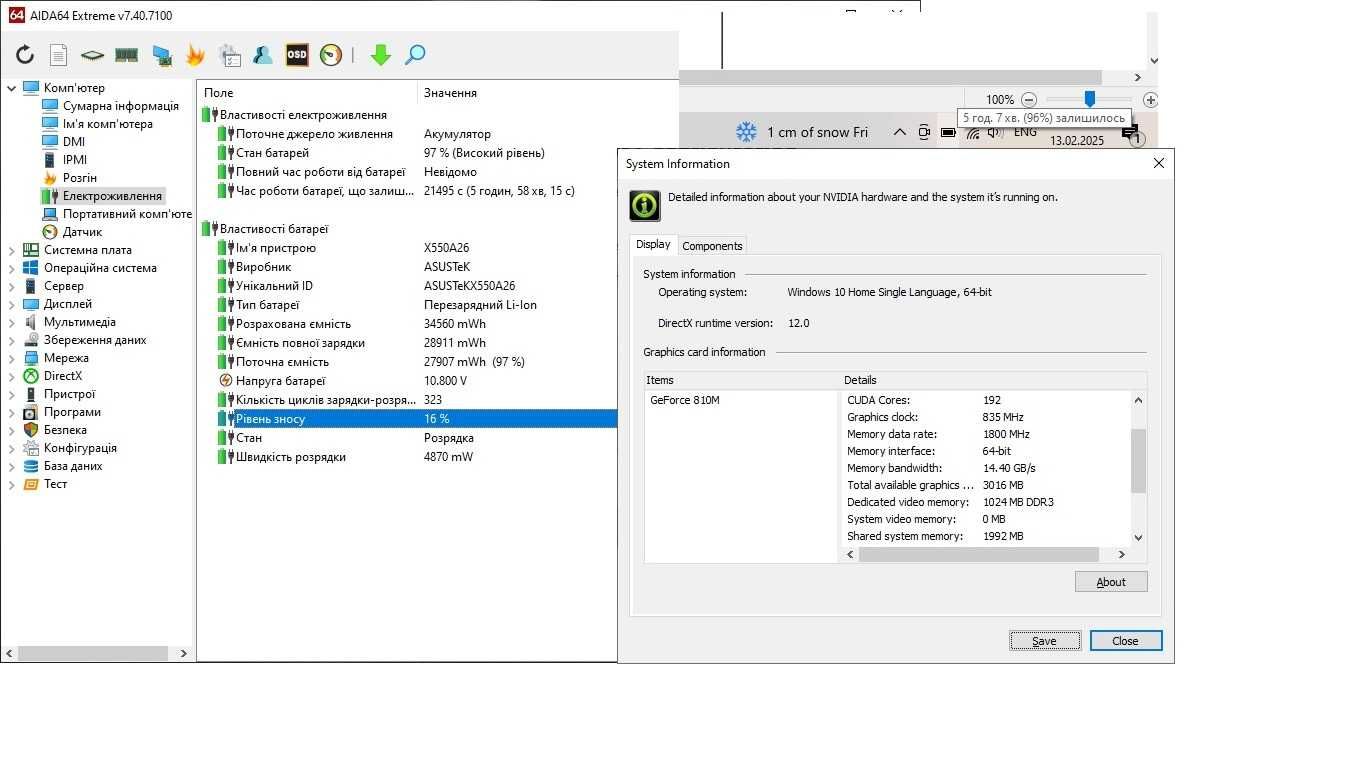Expand the Системна плата node
The width and height of the screenshot is (1366, 768).
click(x=12, y=250)
